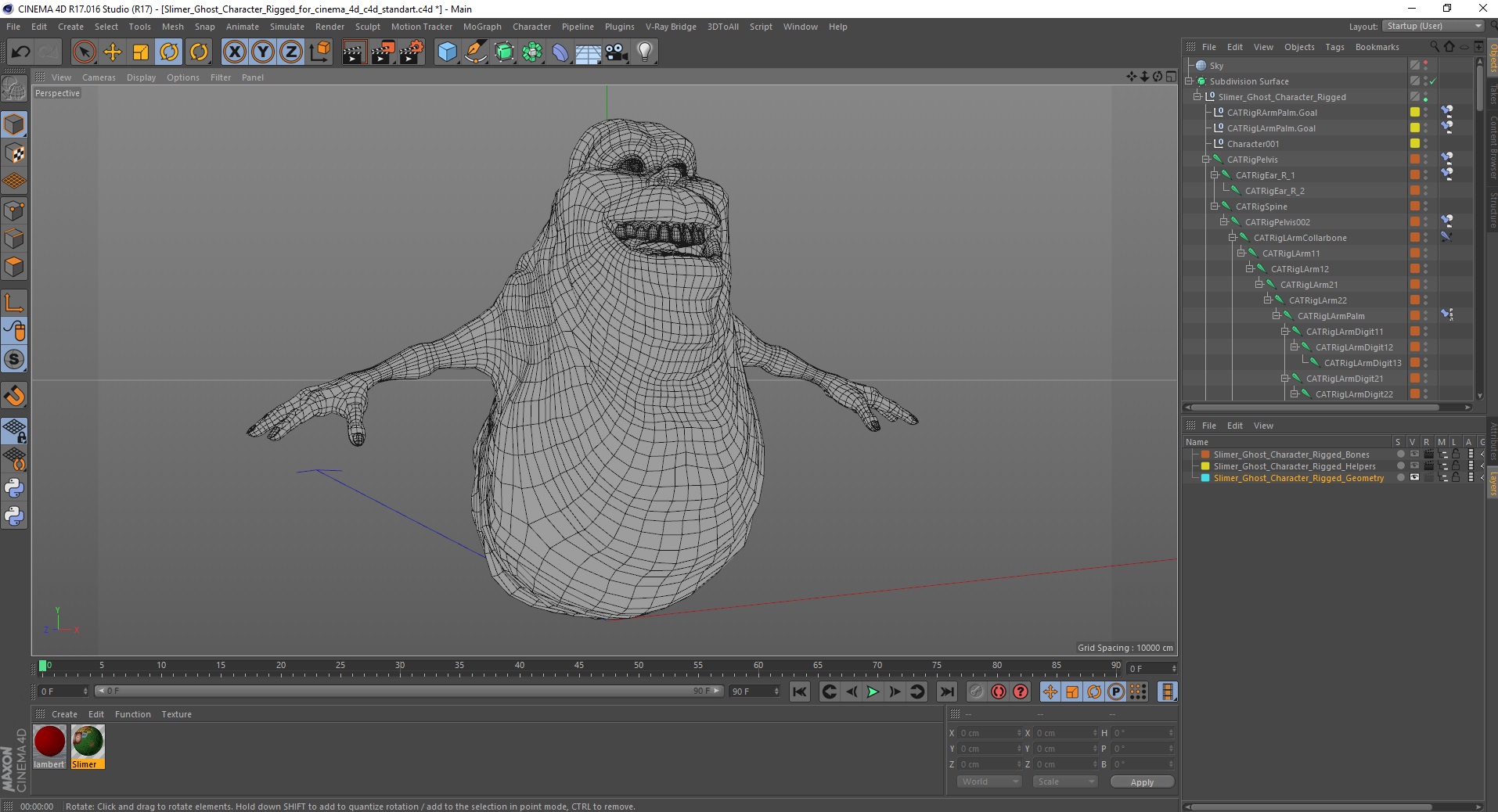Select Edges mode in left toolbar
The width and height of the screenshot is (1498, 812).
(x=14, y=239)
